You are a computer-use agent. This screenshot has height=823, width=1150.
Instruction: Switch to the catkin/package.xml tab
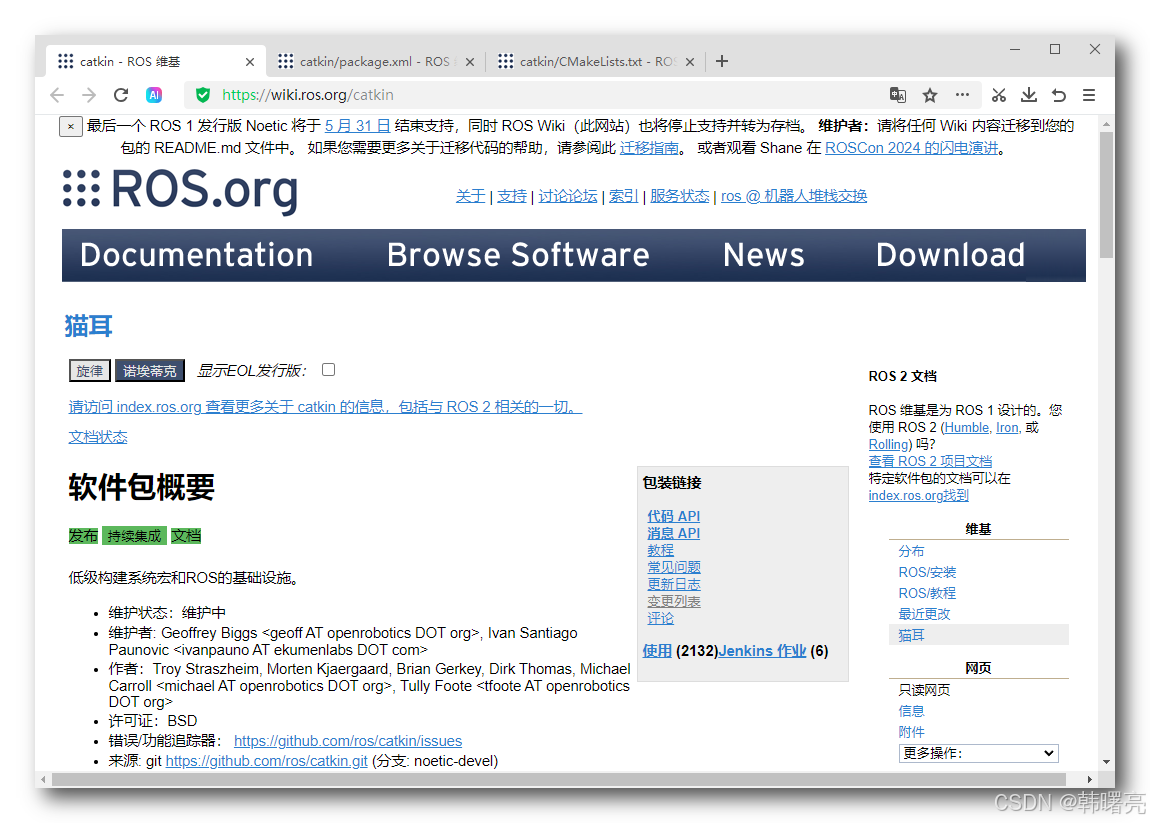376,61
